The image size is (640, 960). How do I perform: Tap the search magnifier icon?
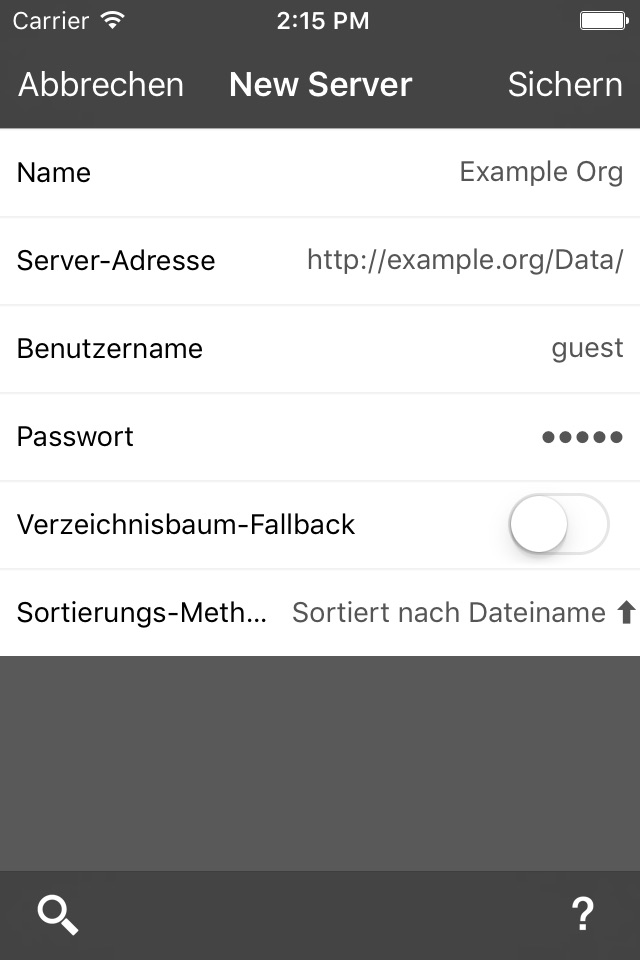click(58, 915)
